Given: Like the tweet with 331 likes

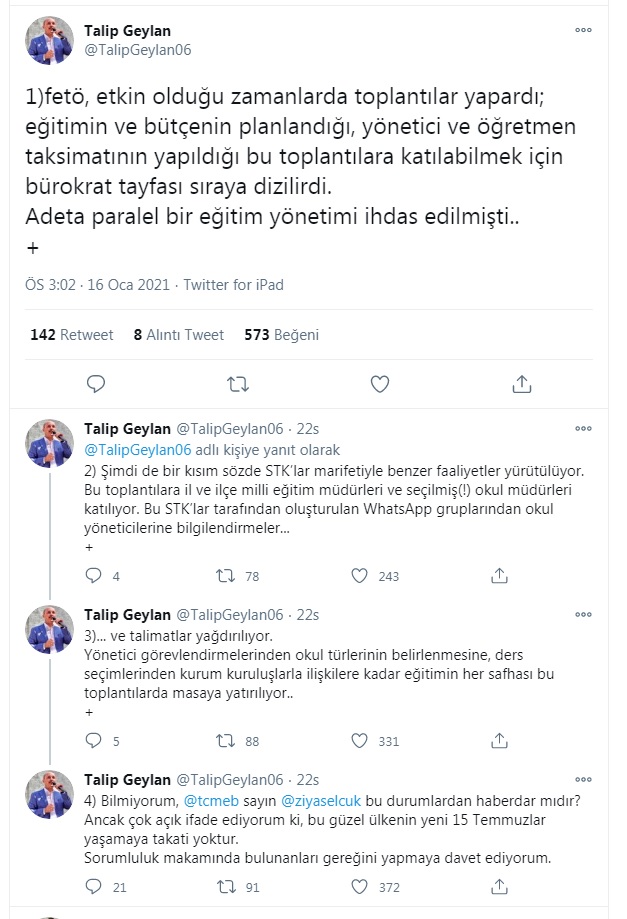Looking at the screenshot, I should click(361, 741).
